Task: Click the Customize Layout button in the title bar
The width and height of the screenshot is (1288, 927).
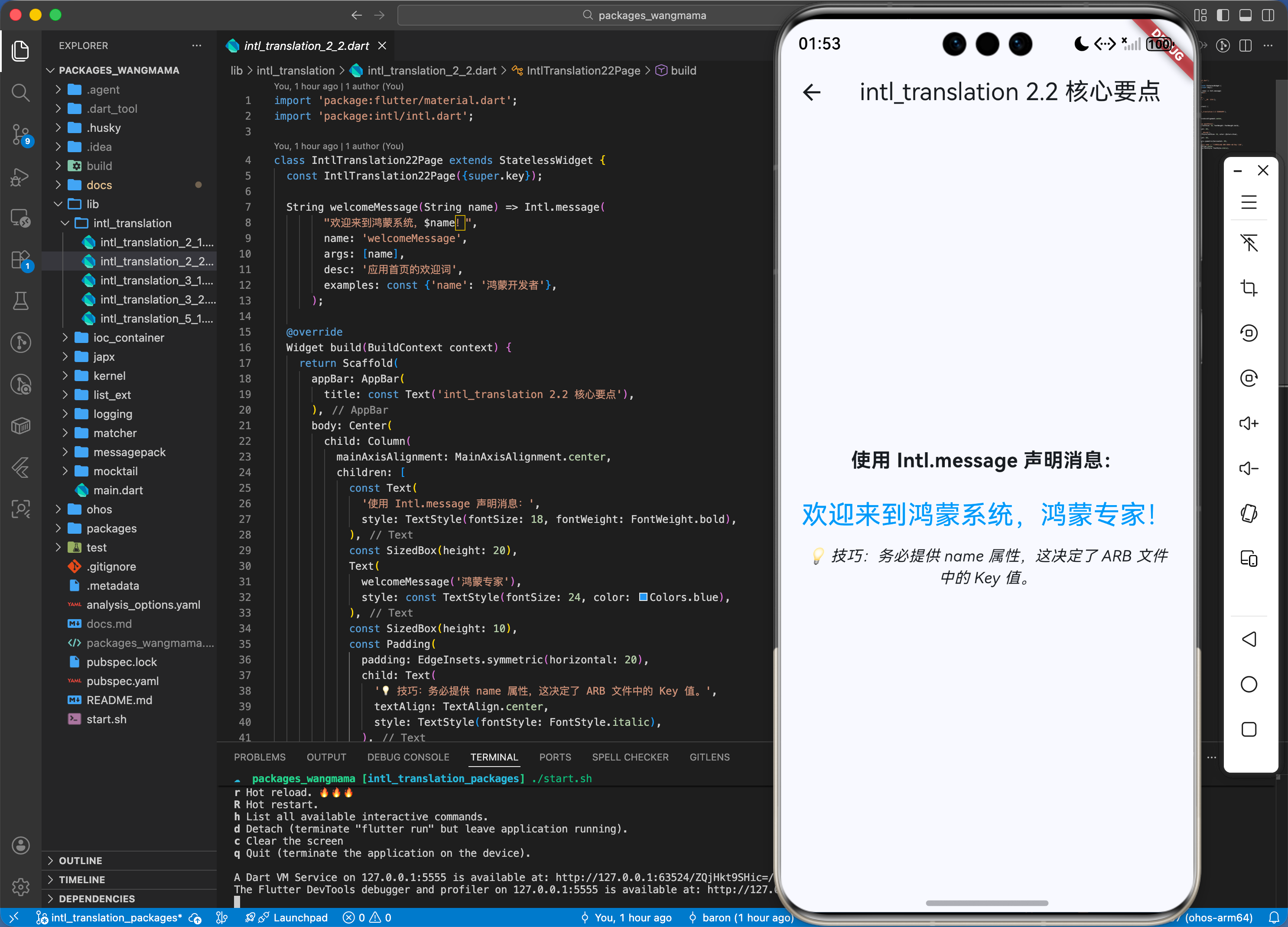Action: tap(1200, 15)
